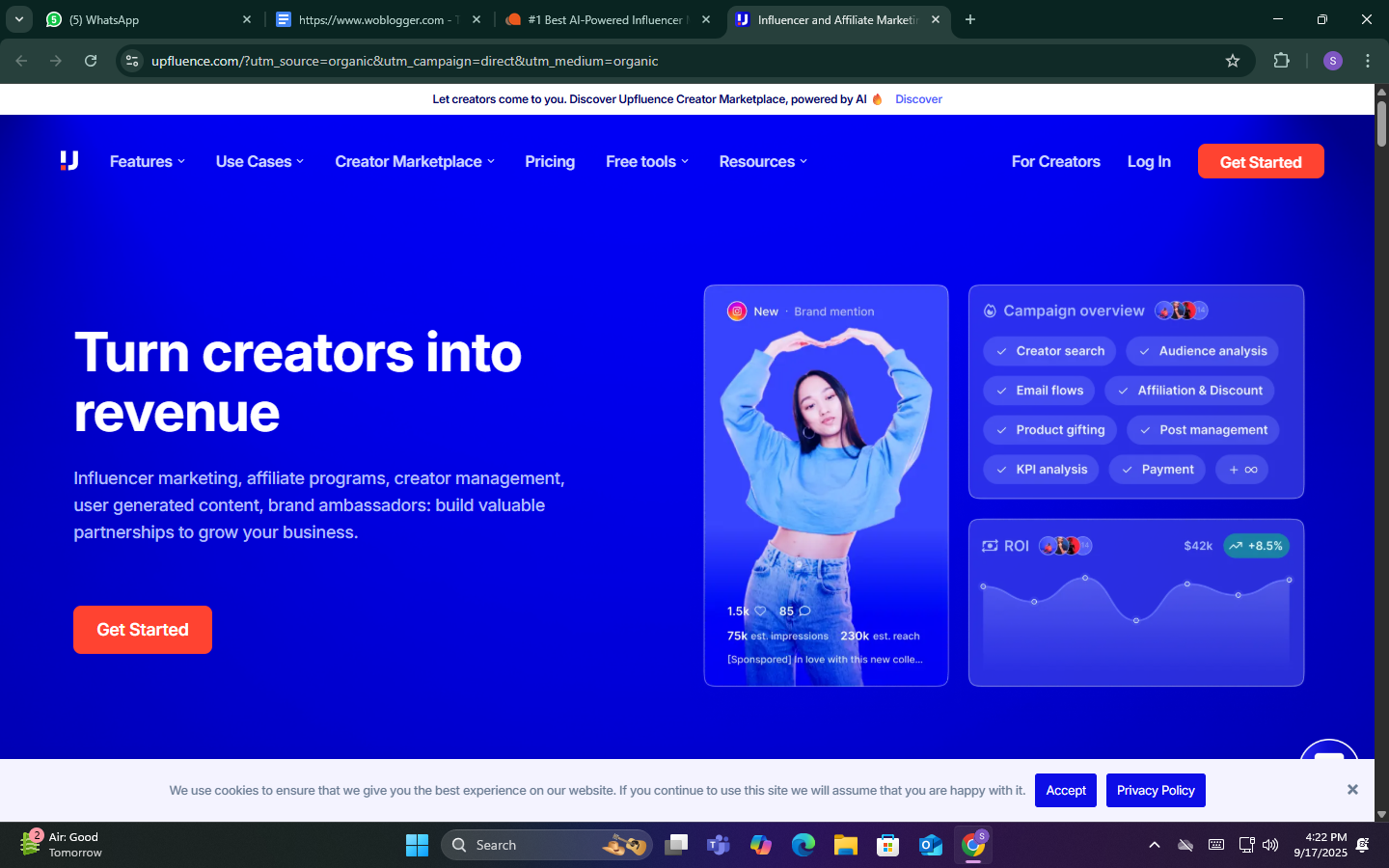This screenshot has height=868, width=1389.
Task: Dismiss the cookie banner with the X
Action: tap(1352, 790)
